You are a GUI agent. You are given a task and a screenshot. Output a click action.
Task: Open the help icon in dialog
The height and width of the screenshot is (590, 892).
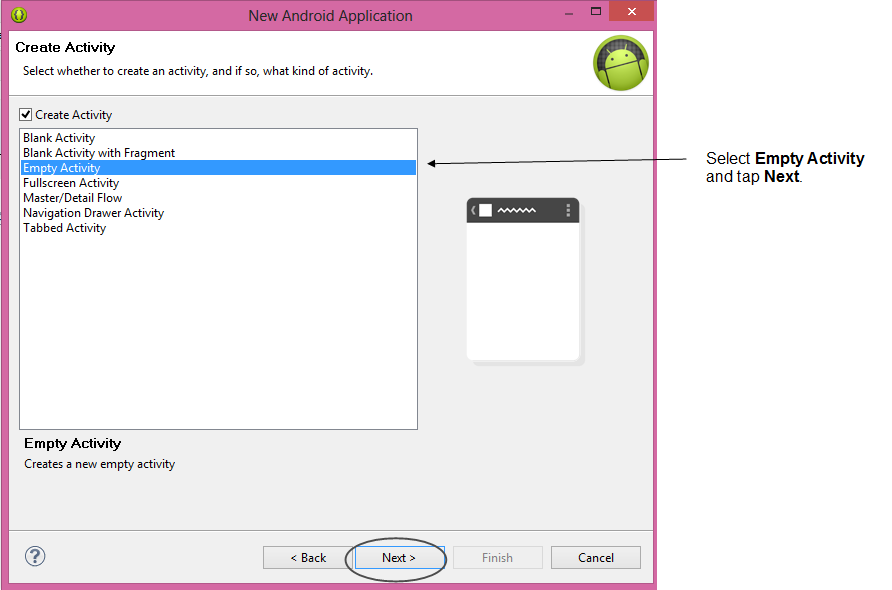[35, 556]
